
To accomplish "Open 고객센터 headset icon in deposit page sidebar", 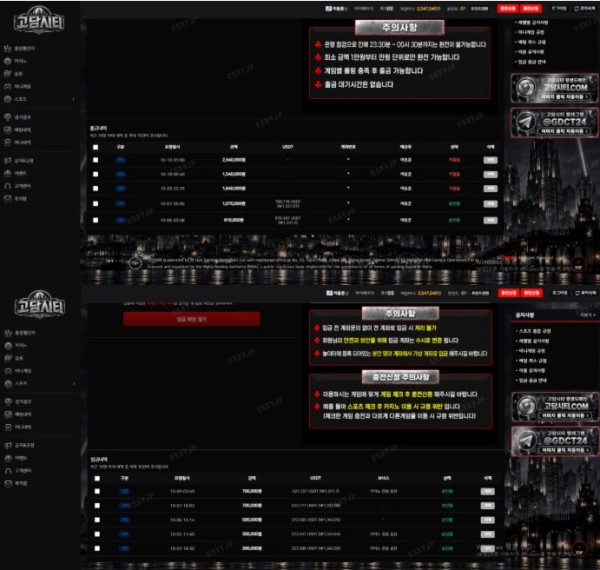I will [x=8, y=471].
